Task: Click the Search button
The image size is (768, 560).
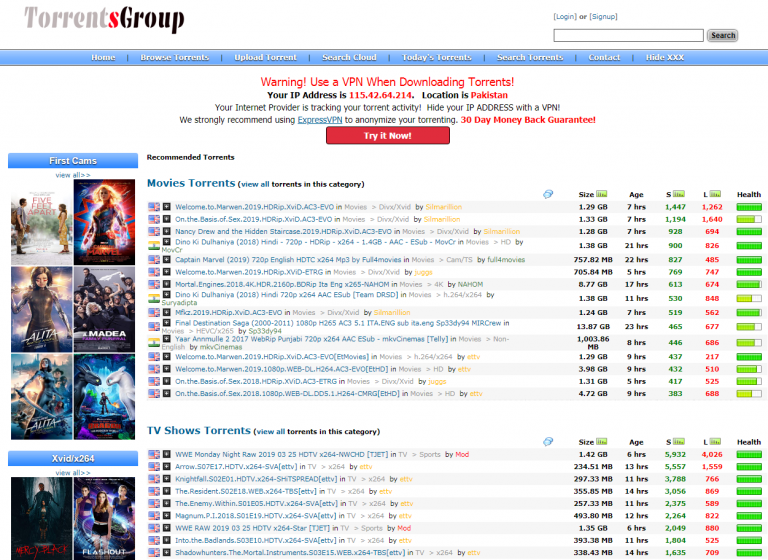Action: 722,35
